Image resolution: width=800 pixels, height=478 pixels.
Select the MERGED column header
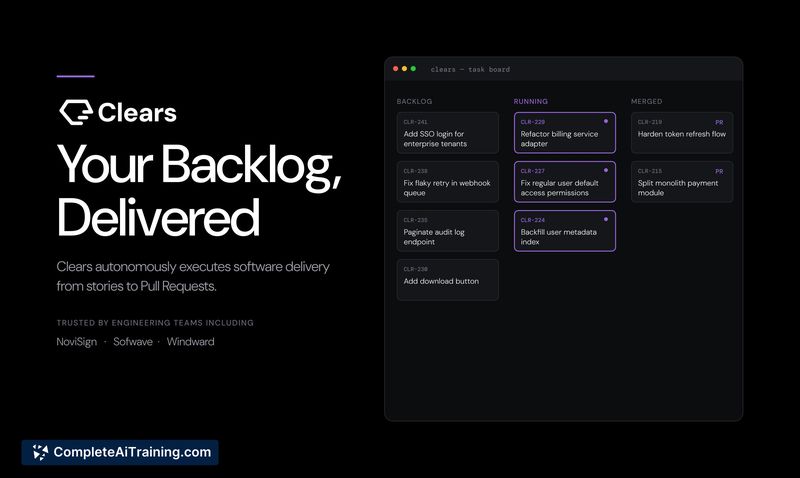tap(646, 102)
